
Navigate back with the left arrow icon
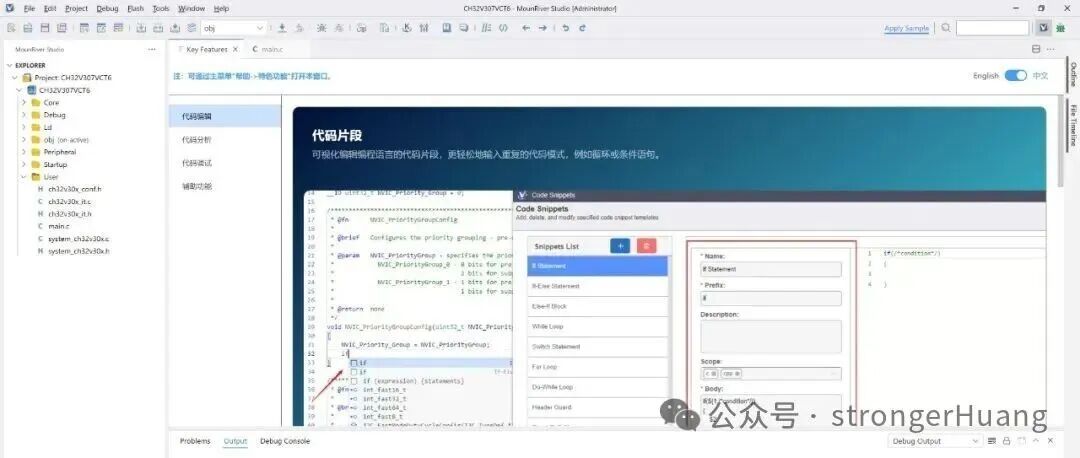pos(526,28)
